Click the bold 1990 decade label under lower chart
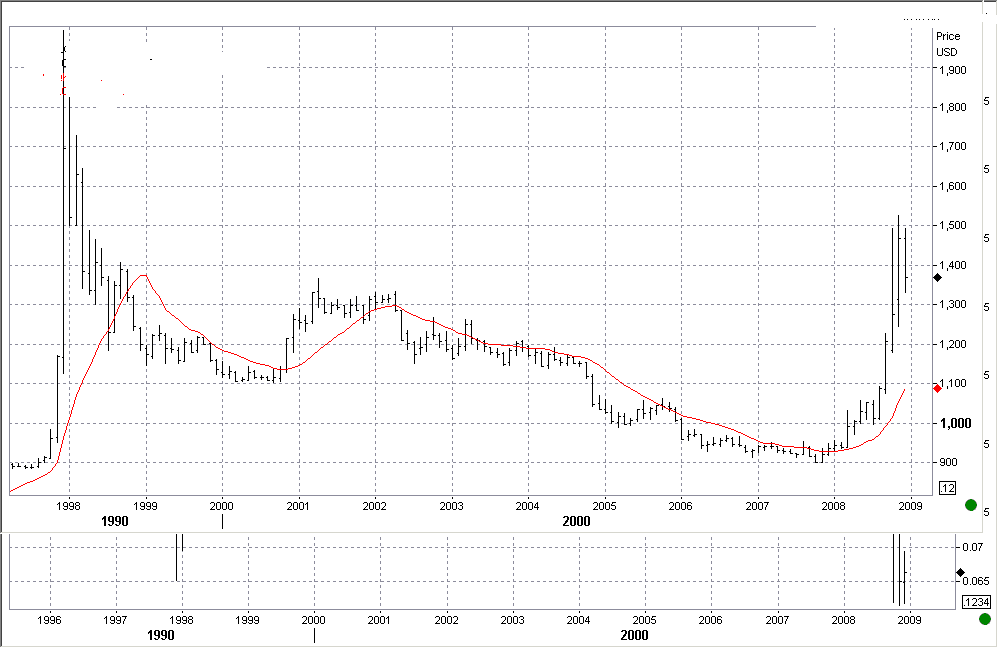This screenshot has width=998, height=648. coord(160,635)
